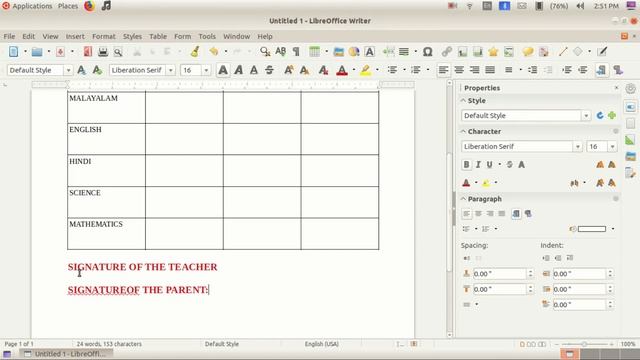Open the Table menu

pos(158,36)
